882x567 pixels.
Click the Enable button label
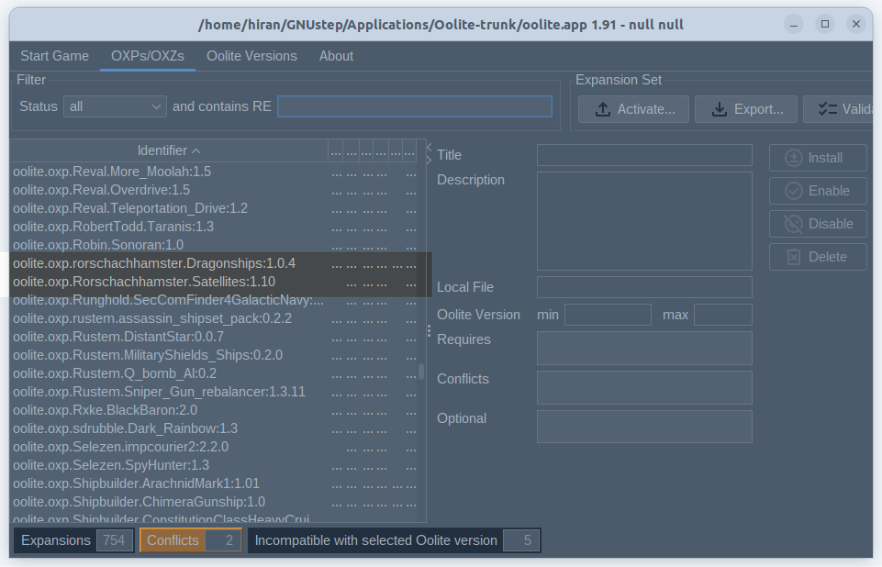pyautogui.click(x=829, y=191)
